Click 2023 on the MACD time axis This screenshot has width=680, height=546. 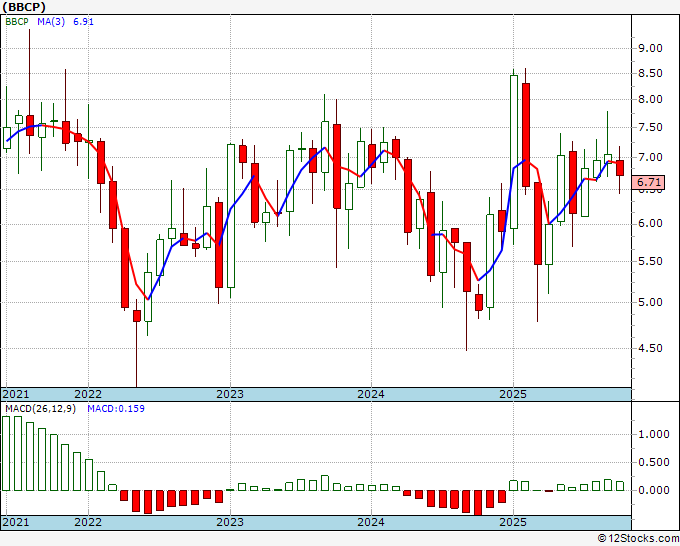coord(230,522)
